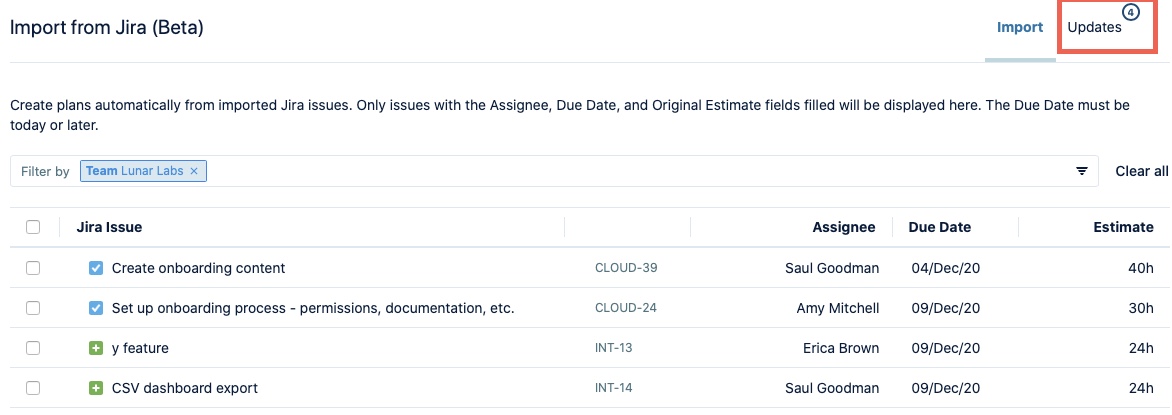The image size is (1172, 415).
Task: Open issue key CLOUD-39
Action: pyautogui.click(x=626, y=268)
